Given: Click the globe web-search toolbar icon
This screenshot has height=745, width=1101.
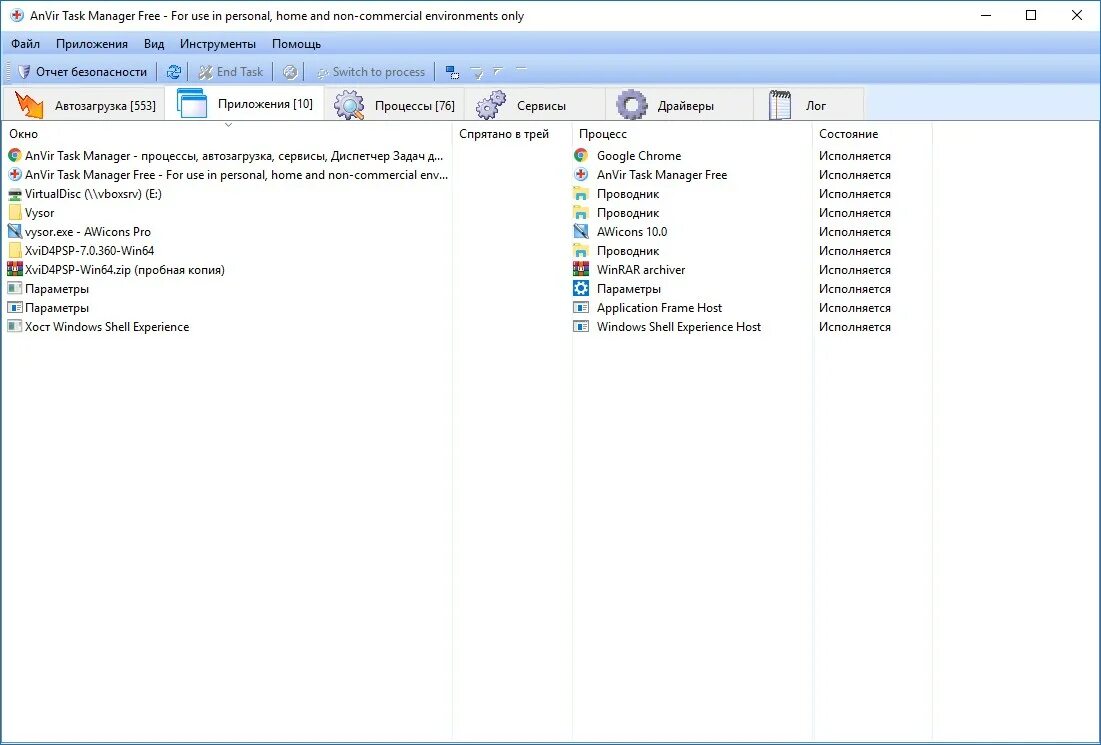Looking at the screenshot, I should pyautogui.click(x=289, y=72).
